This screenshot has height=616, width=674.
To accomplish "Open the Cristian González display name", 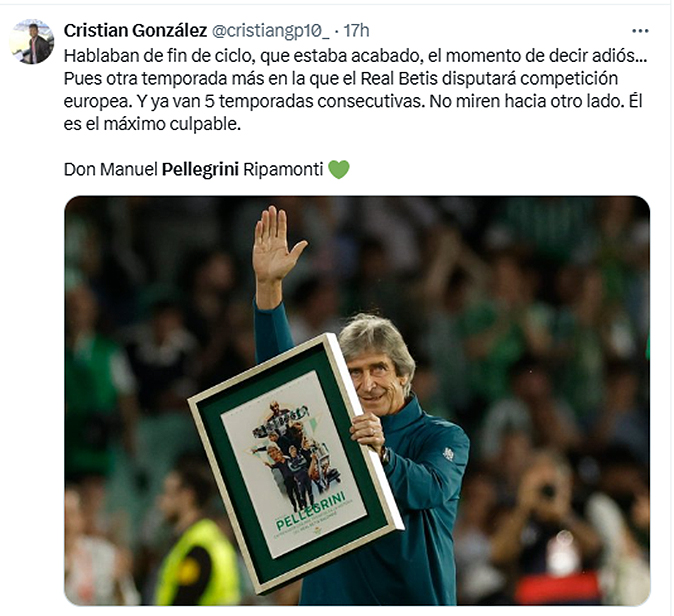I will pyautogui.click(x=135, y=31).
